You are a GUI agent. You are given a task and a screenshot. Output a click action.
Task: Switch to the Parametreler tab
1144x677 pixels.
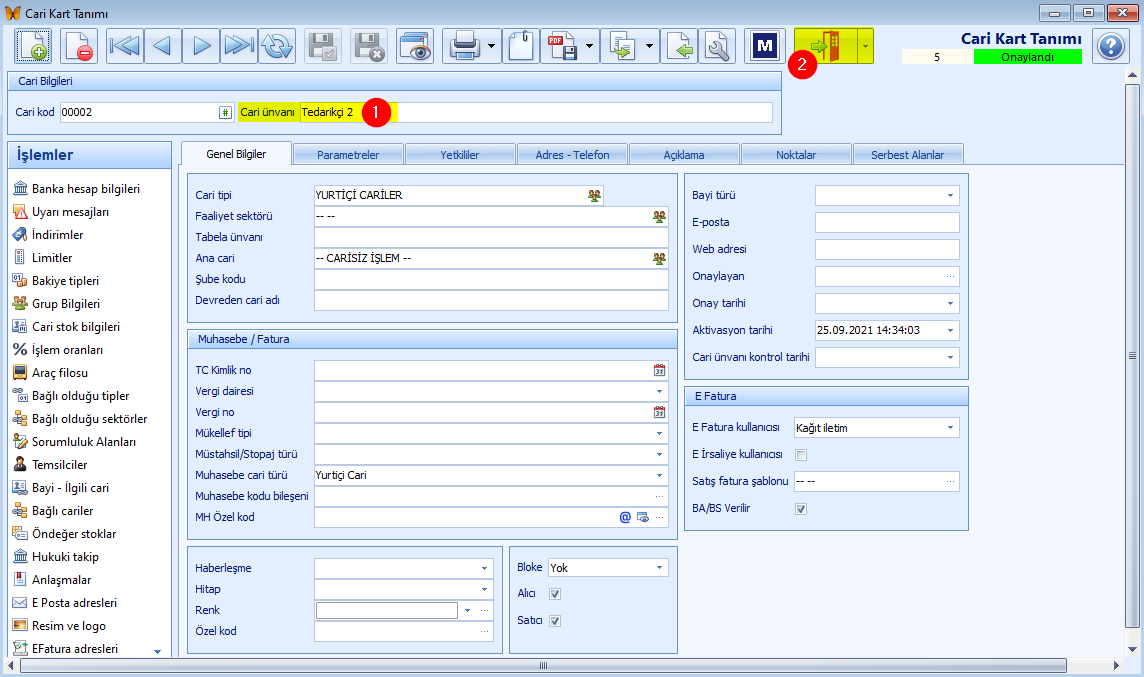348,155
